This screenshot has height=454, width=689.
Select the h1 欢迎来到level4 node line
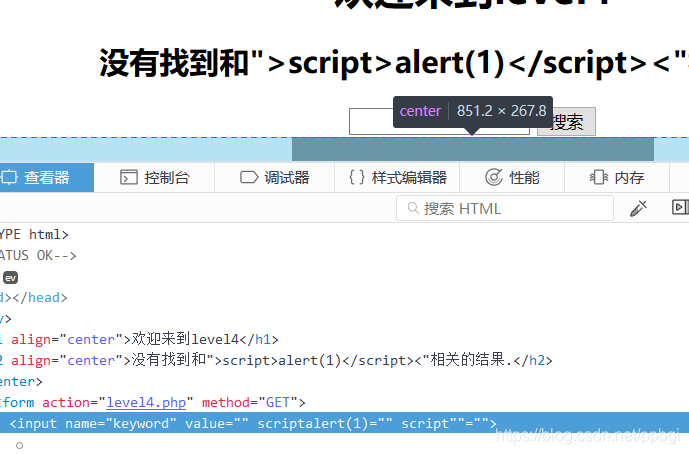pyautogui.click(x=139, y=339)
